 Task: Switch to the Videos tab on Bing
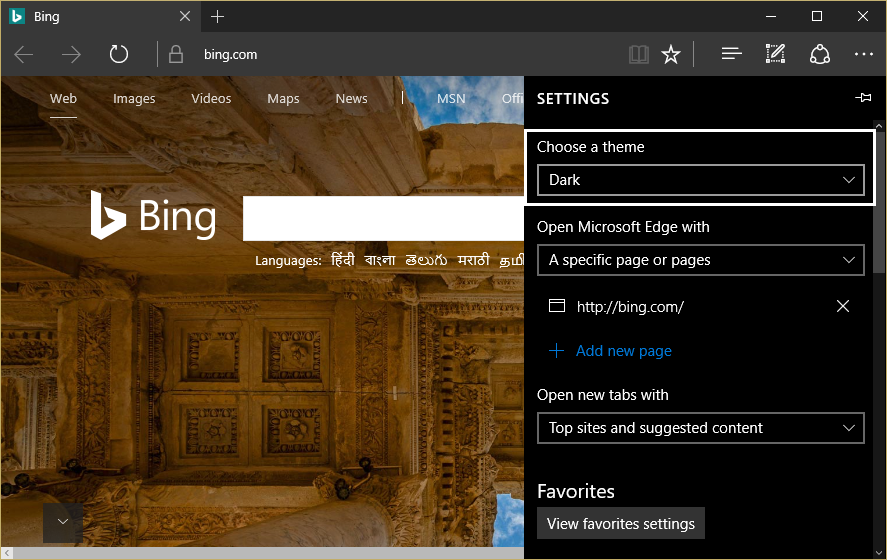[211, 99]
